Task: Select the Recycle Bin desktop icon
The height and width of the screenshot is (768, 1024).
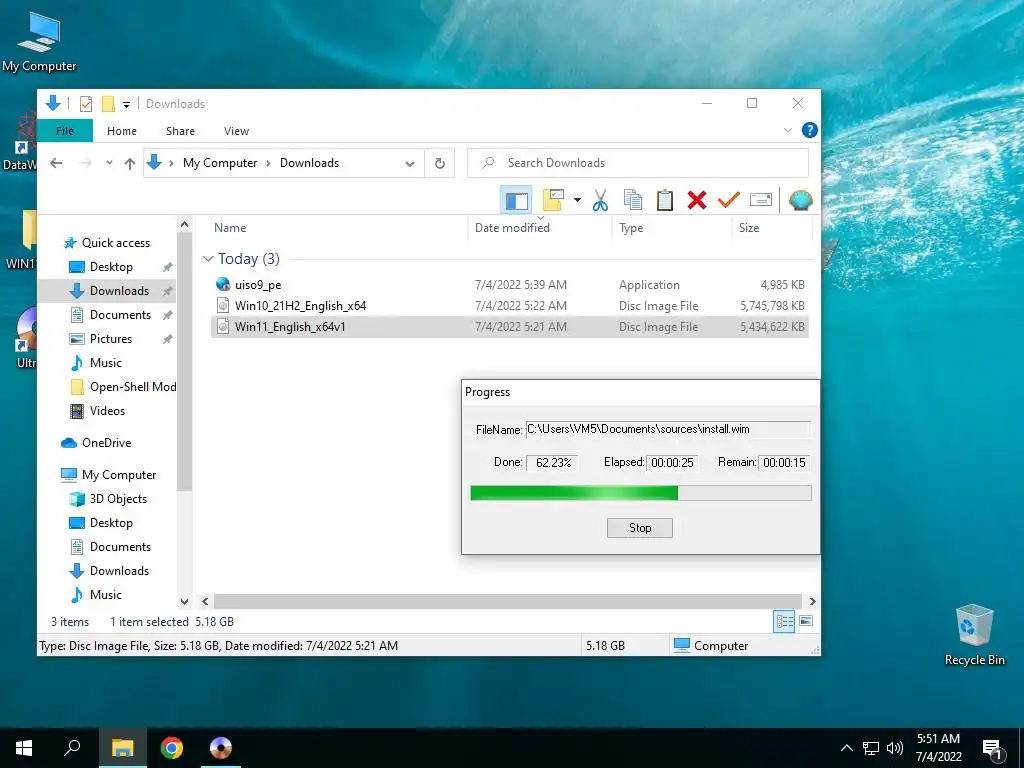Action: [974, 635]
